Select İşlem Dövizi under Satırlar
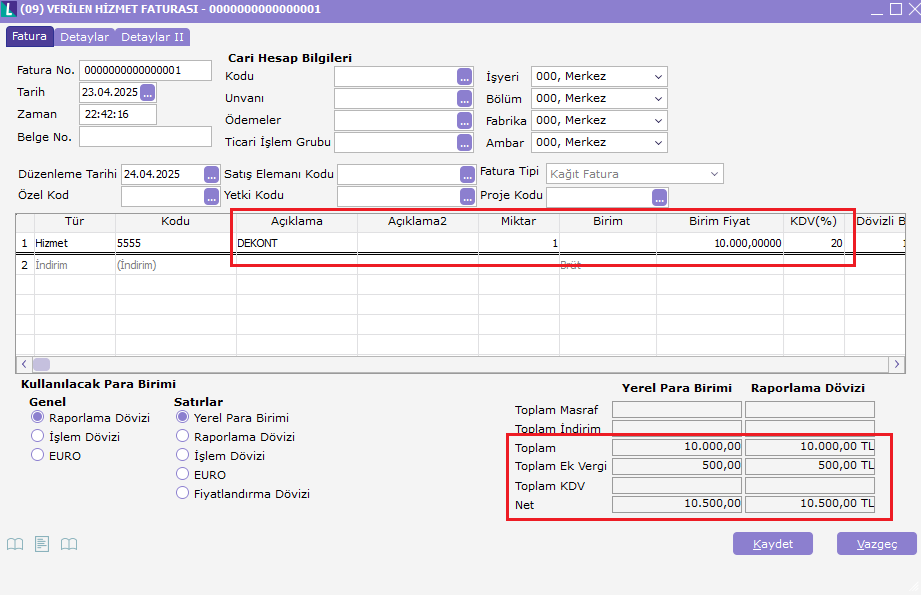The image size is (921, 595). click(183, 455)
